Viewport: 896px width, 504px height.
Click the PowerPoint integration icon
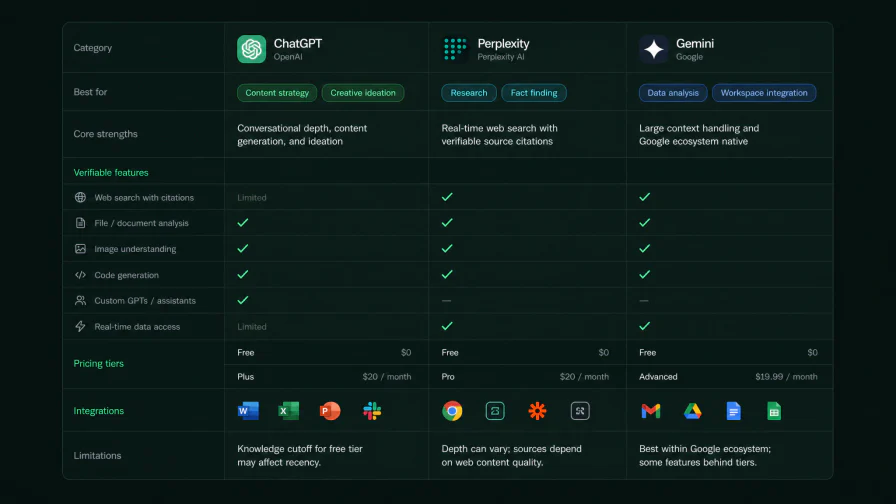point(330,411)
